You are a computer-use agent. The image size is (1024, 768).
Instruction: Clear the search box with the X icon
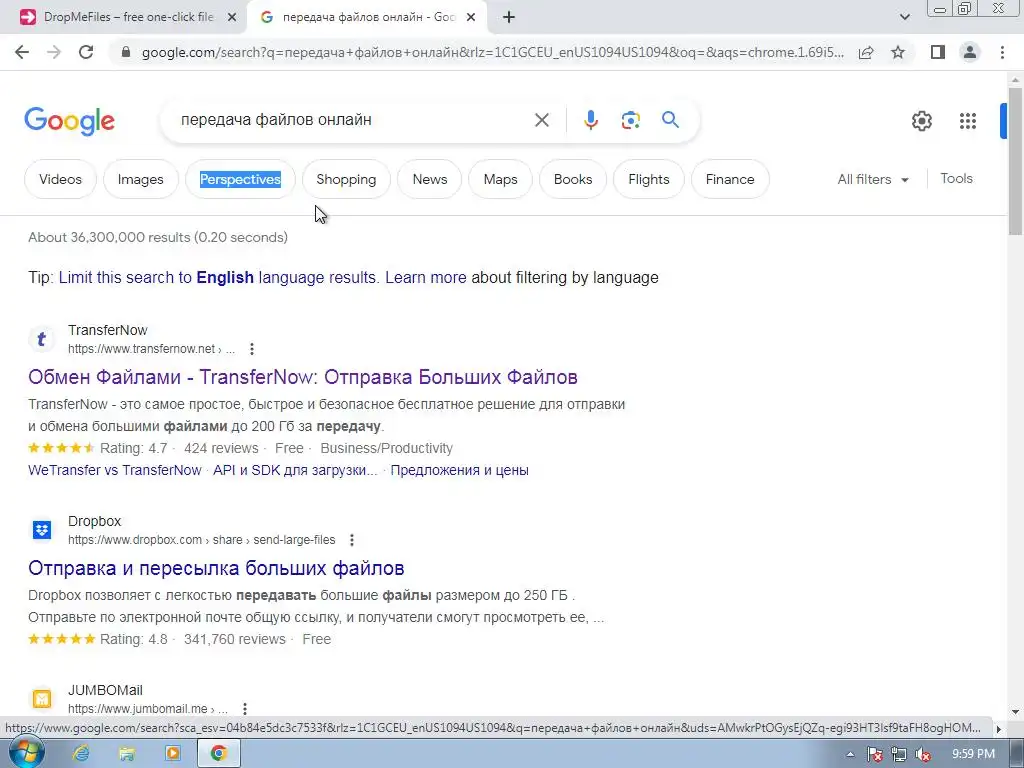click(542, 120)
